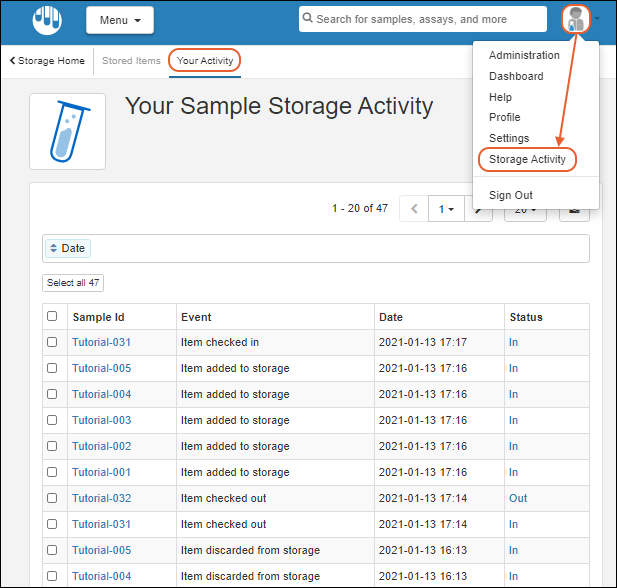Viewport: 617px width, 588px height.
Task: Open the user avatar menu
Action: tap(576, 19)
